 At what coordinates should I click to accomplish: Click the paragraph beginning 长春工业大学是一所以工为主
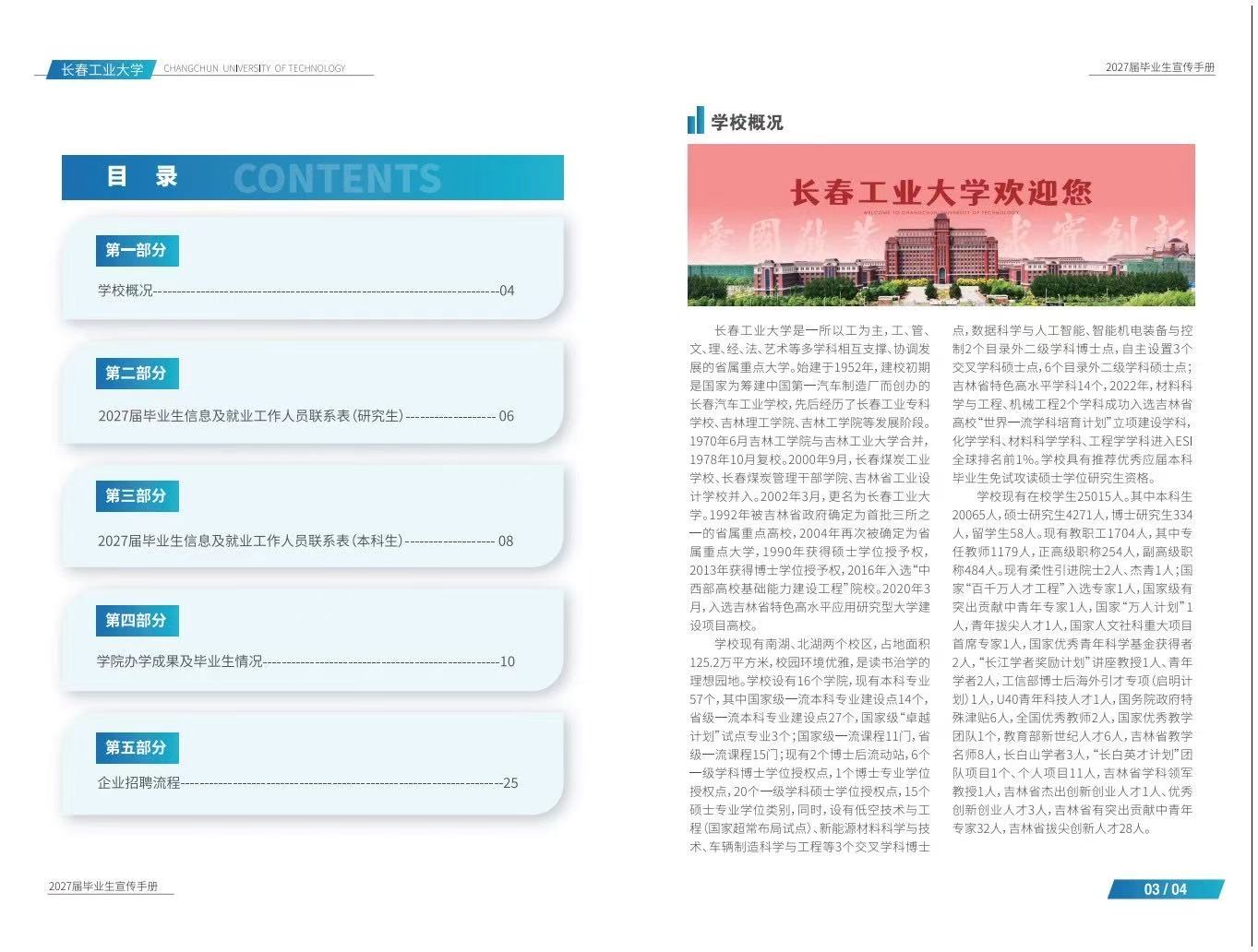(810, 478)
